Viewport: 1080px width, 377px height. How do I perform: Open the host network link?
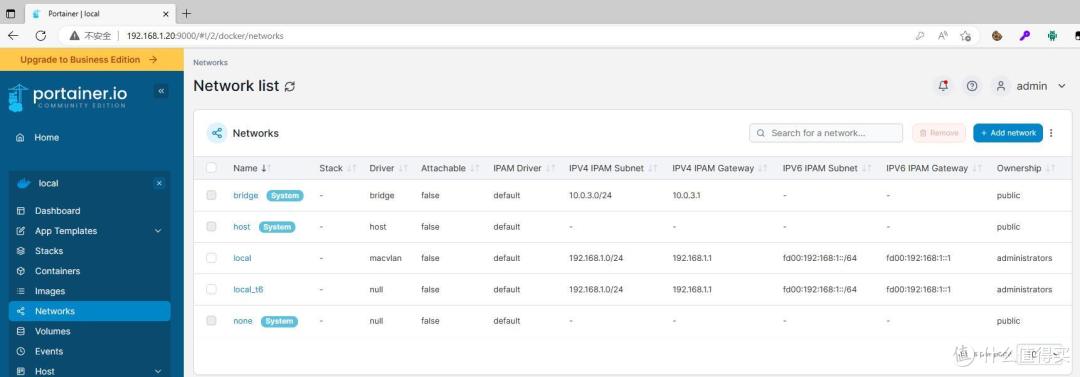242,227
